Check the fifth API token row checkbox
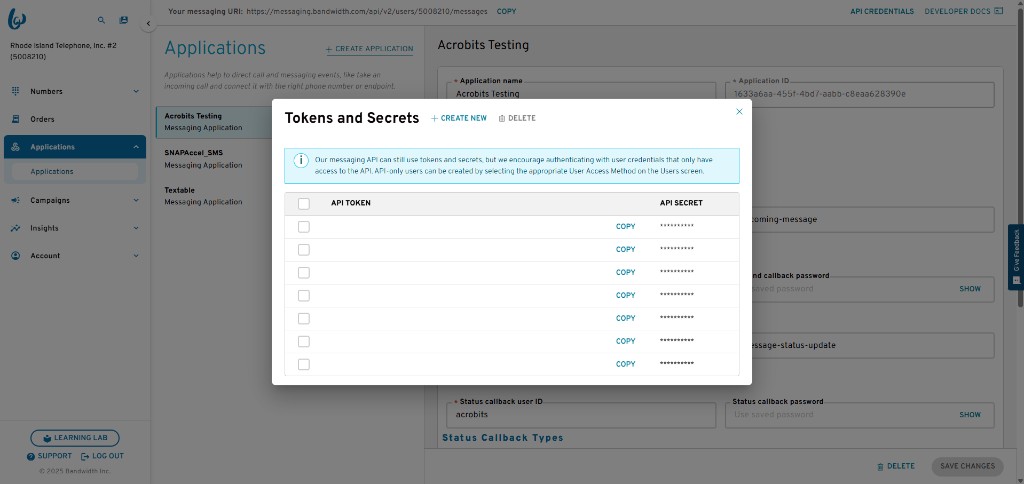This screenshot has height=484, width=1024. point(304,318)
